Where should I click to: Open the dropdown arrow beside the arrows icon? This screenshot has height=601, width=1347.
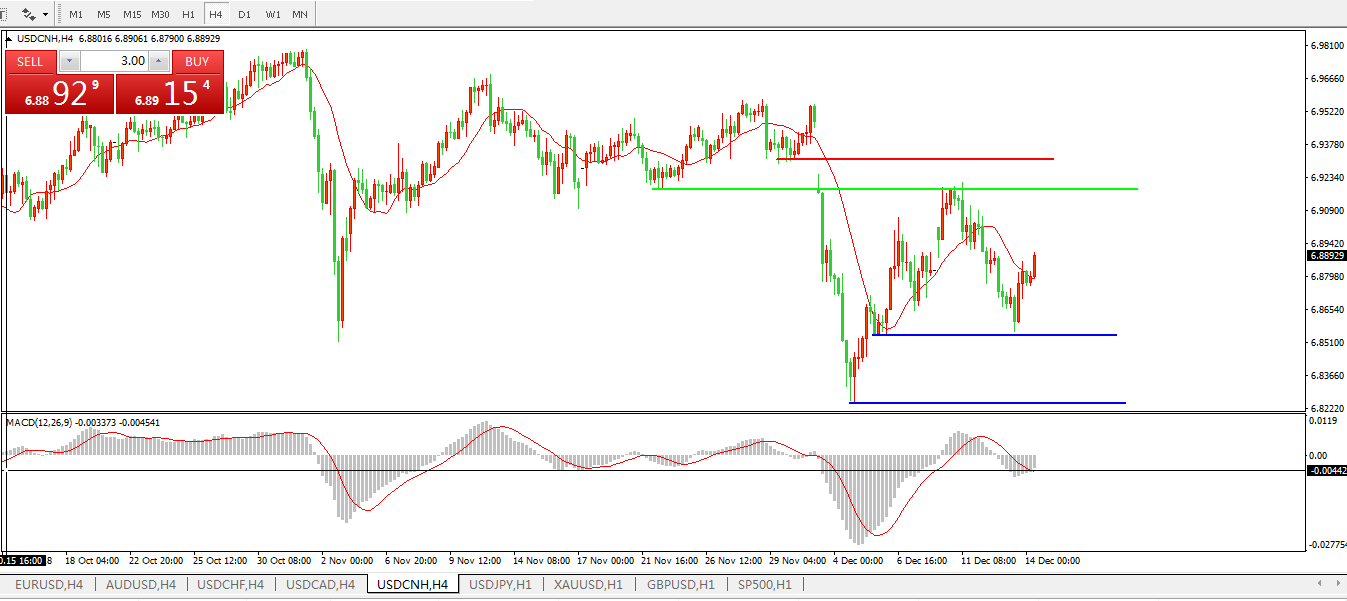point(45,15)
